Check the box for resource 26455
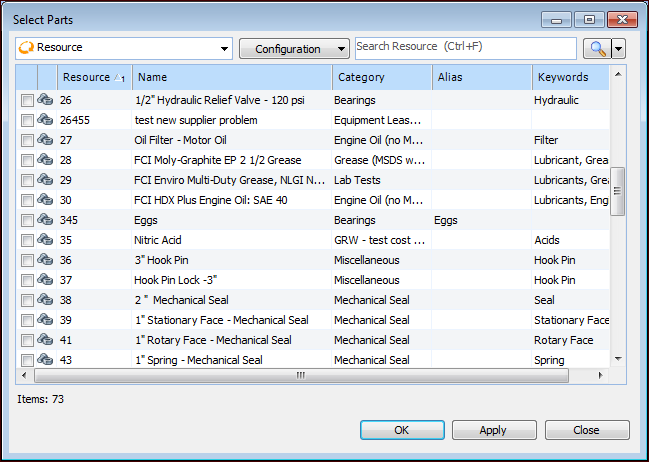Viewport: 649px width, 462px height. click(27, 120)
